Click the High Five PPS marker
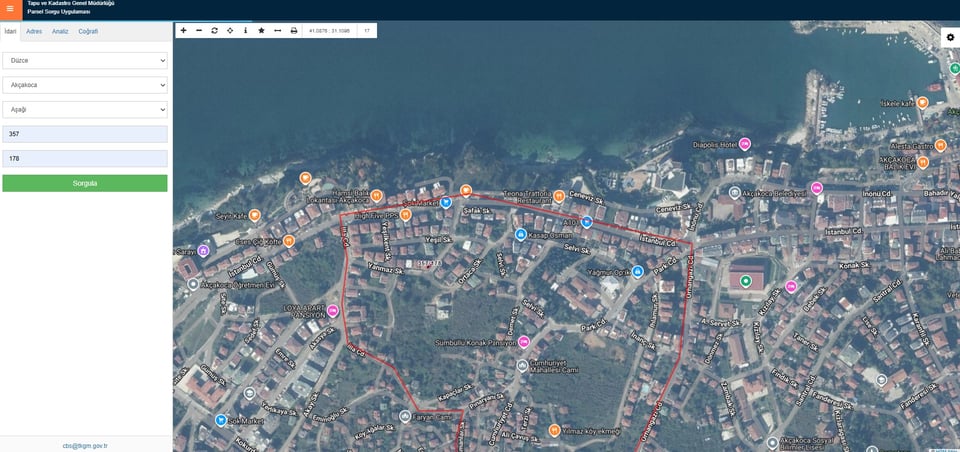The image size is (960, 452). [x=405, y=215]
